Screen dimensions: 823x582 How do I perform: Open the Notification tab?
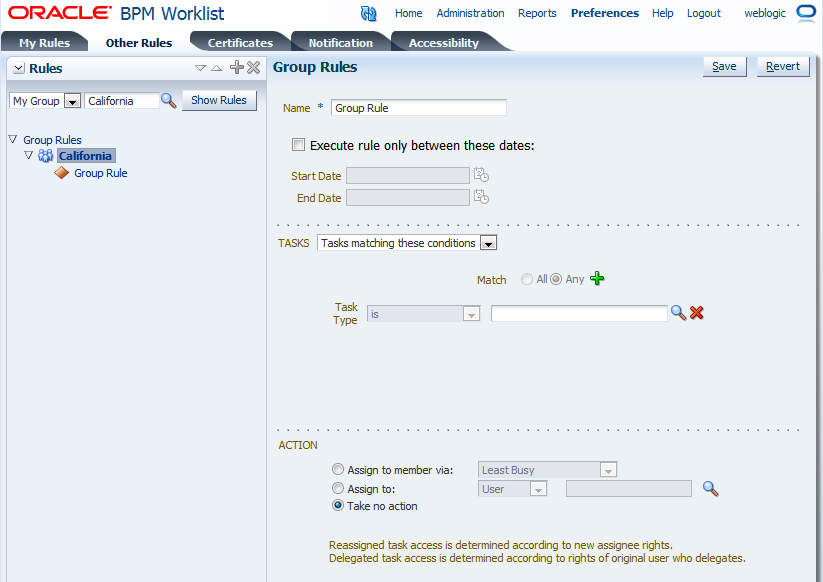coord(341,43)
